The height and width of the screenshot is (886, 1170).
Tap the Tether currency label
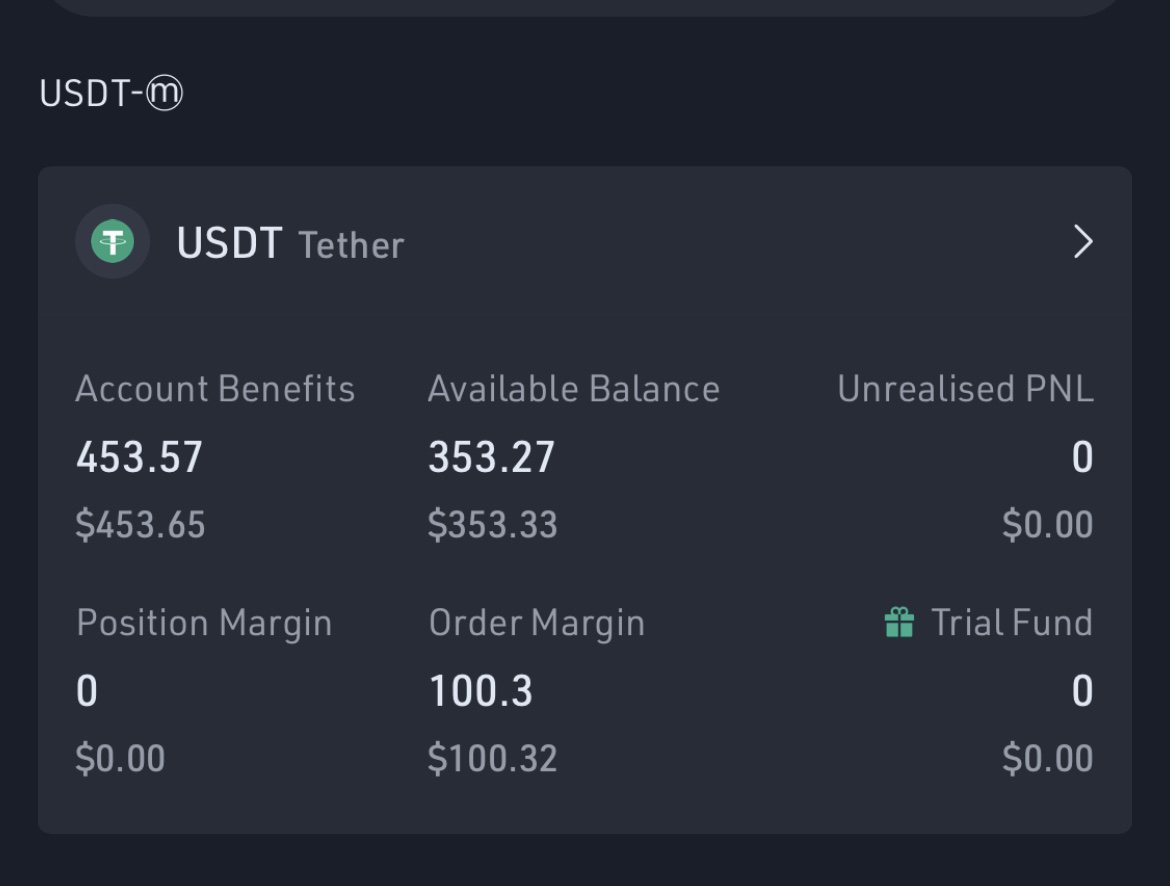(351, 245)
